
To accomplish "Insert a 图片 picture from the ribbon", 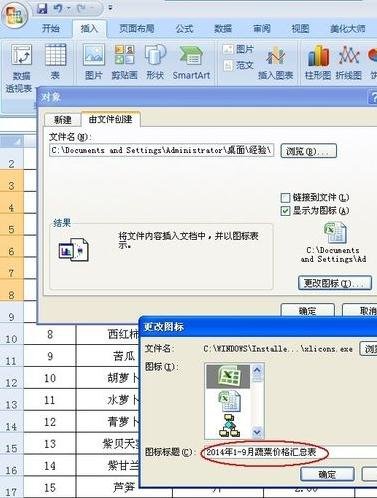I will point(94,62).
